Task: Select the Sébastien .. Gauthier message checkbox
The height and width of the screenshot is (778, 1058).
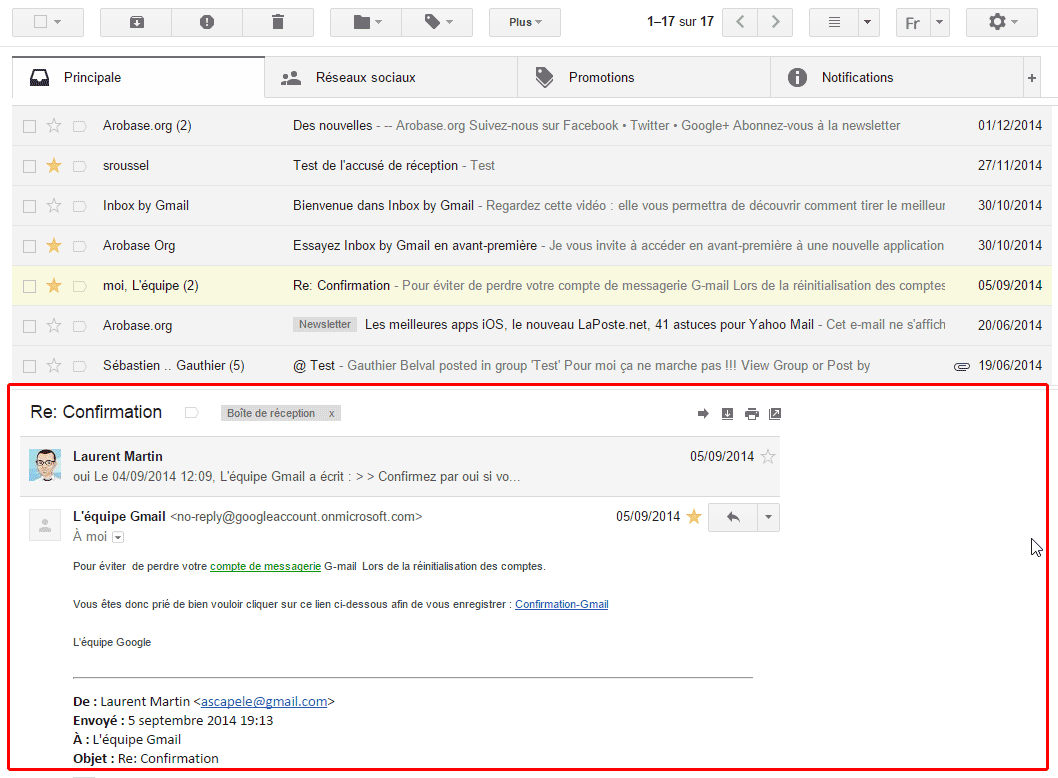Action: pyautogui.click(x=30, y=366)
